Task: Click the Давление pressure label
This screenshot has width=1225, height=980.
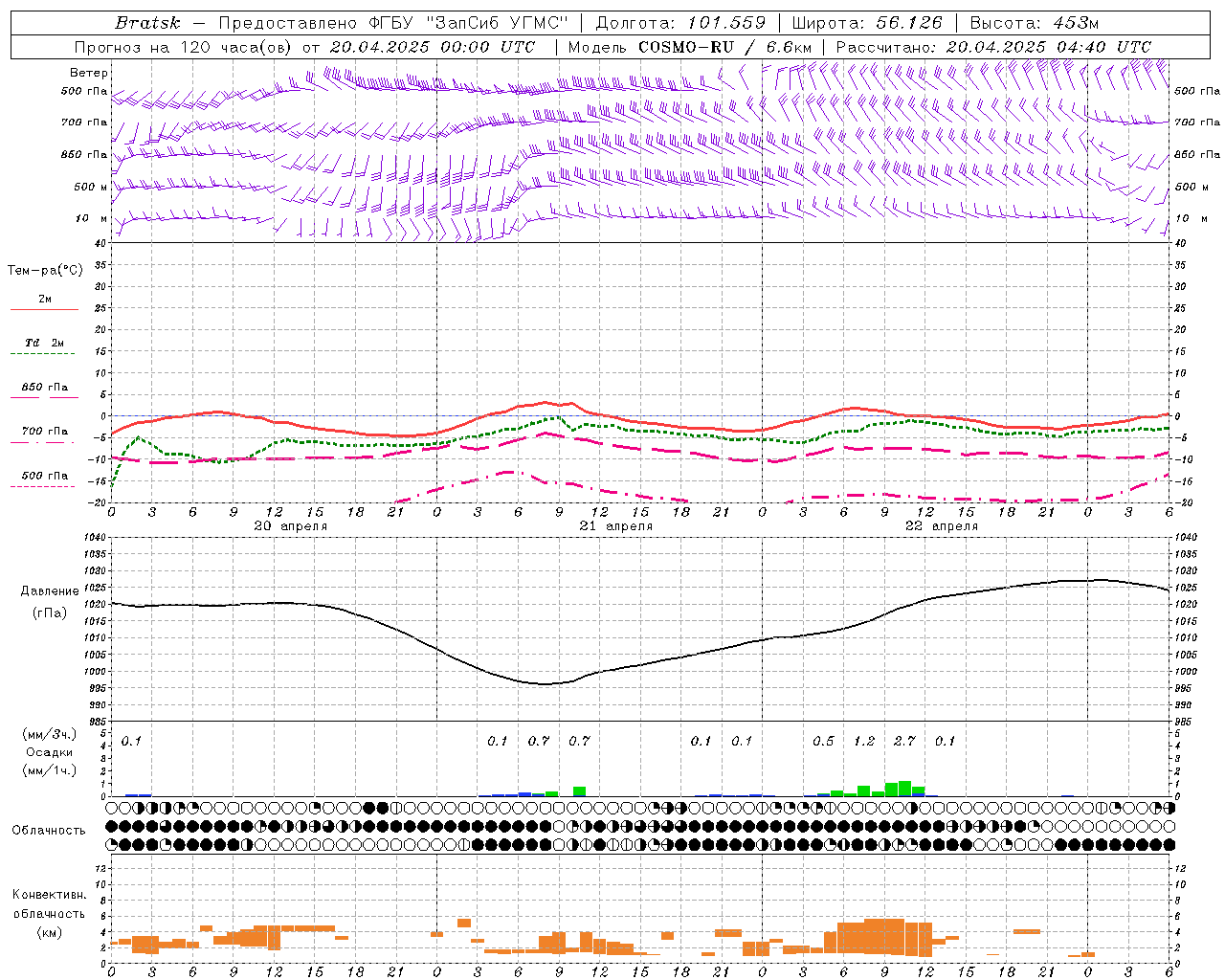Action: tap(50, 591)
